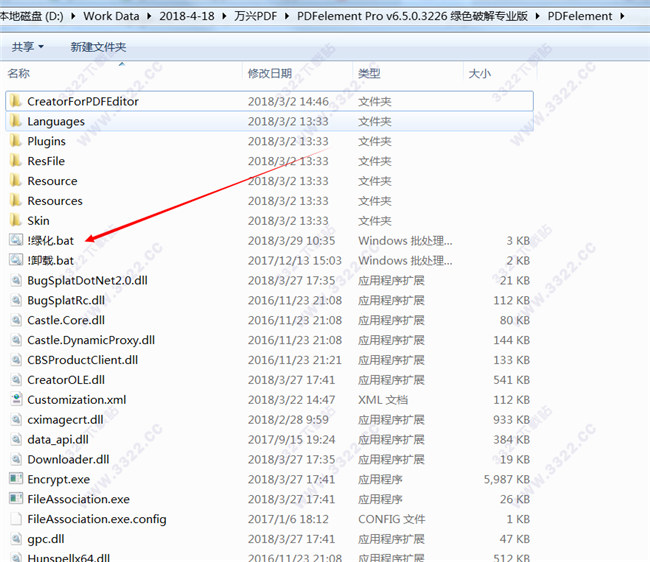The width and height of the screenshot is (650, 562).
Task: Click the Resources folder icon
Action: [x=16, y=200]
